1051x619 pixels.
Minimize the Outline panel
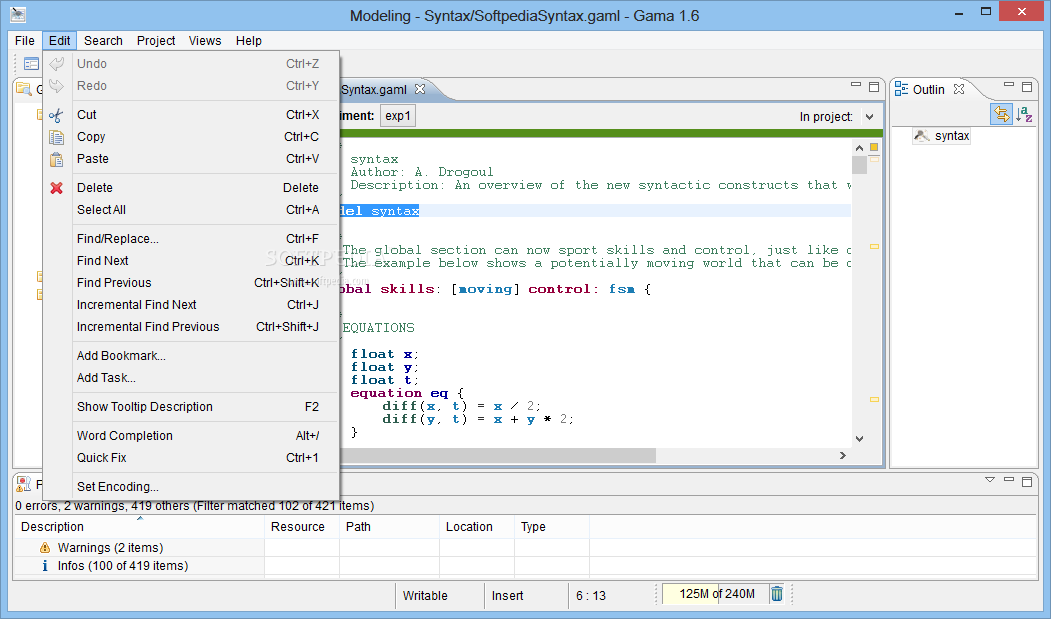1009,85
